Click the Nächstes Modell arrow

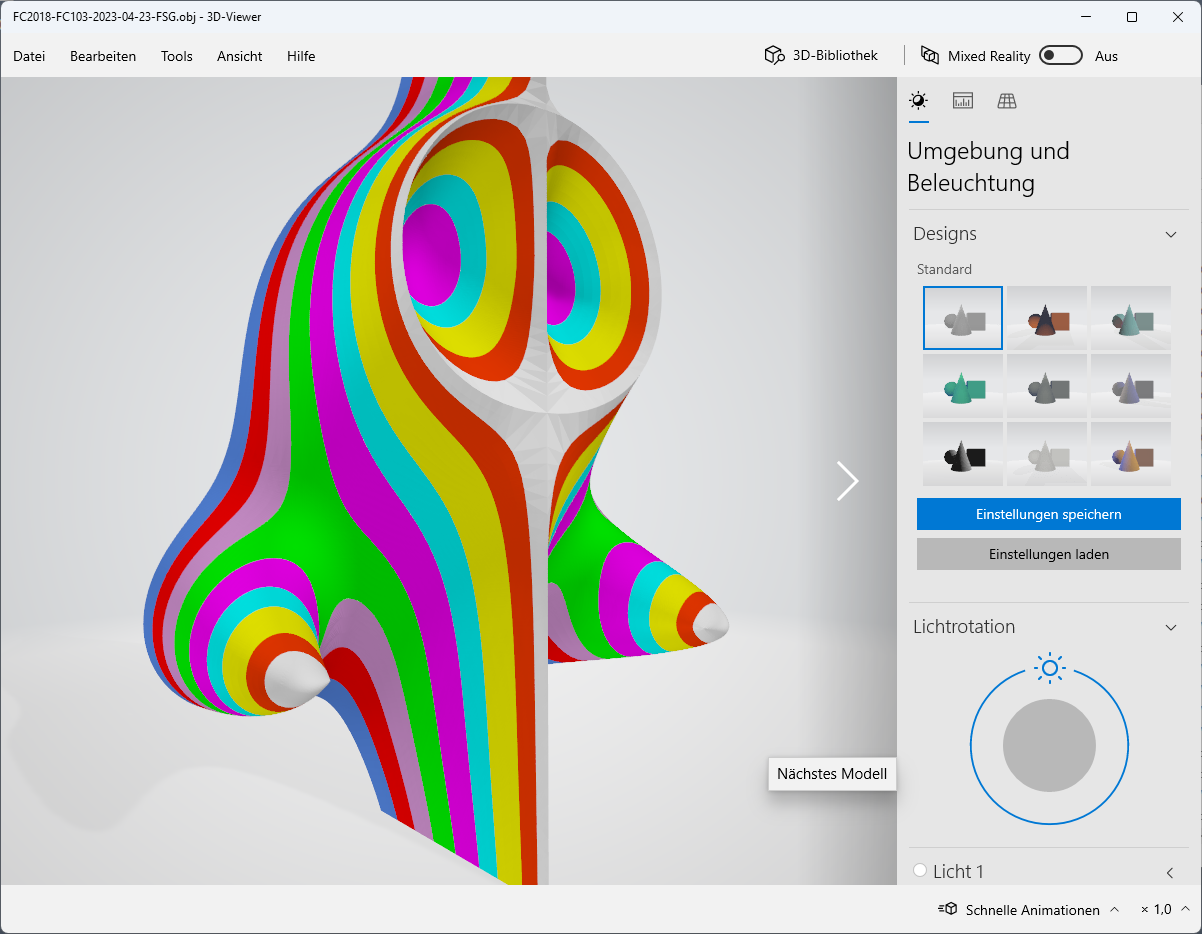pyautogui.click(x=847, y=481)
